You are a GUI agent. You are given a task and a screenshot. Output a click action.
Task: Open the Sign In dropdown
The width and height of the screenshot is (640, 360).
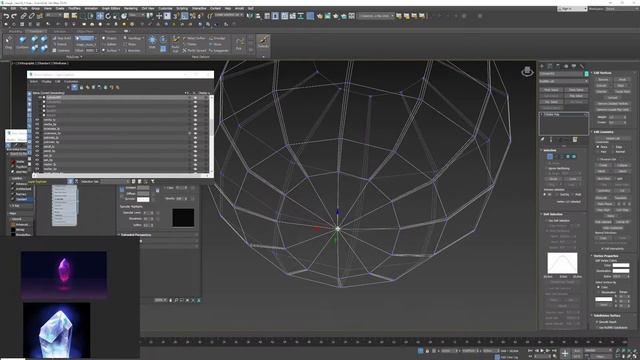pyautogui.click(x=571, y=9)
